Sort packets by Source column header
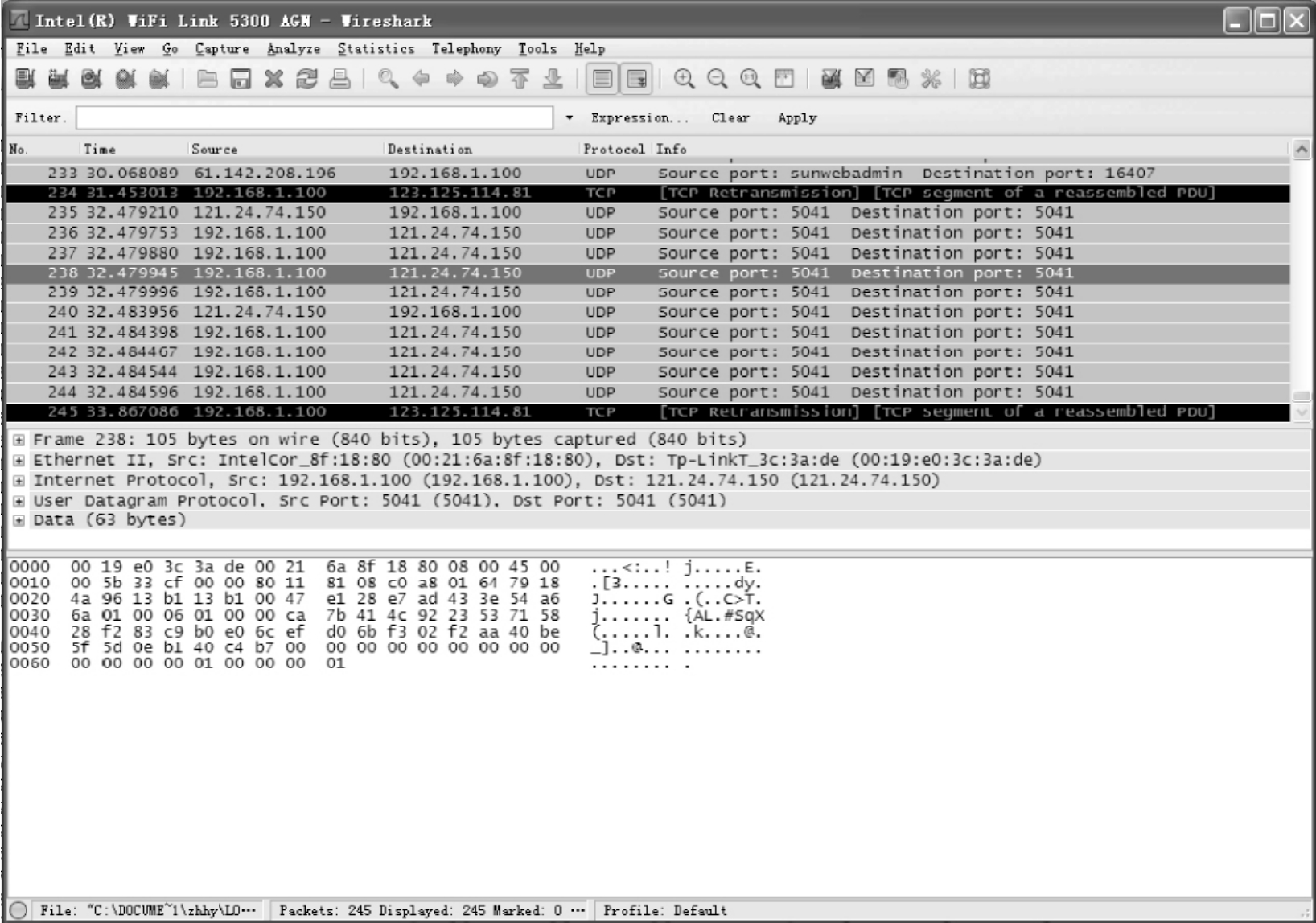Screen dimensions: 1316x923 coord(286,150)
